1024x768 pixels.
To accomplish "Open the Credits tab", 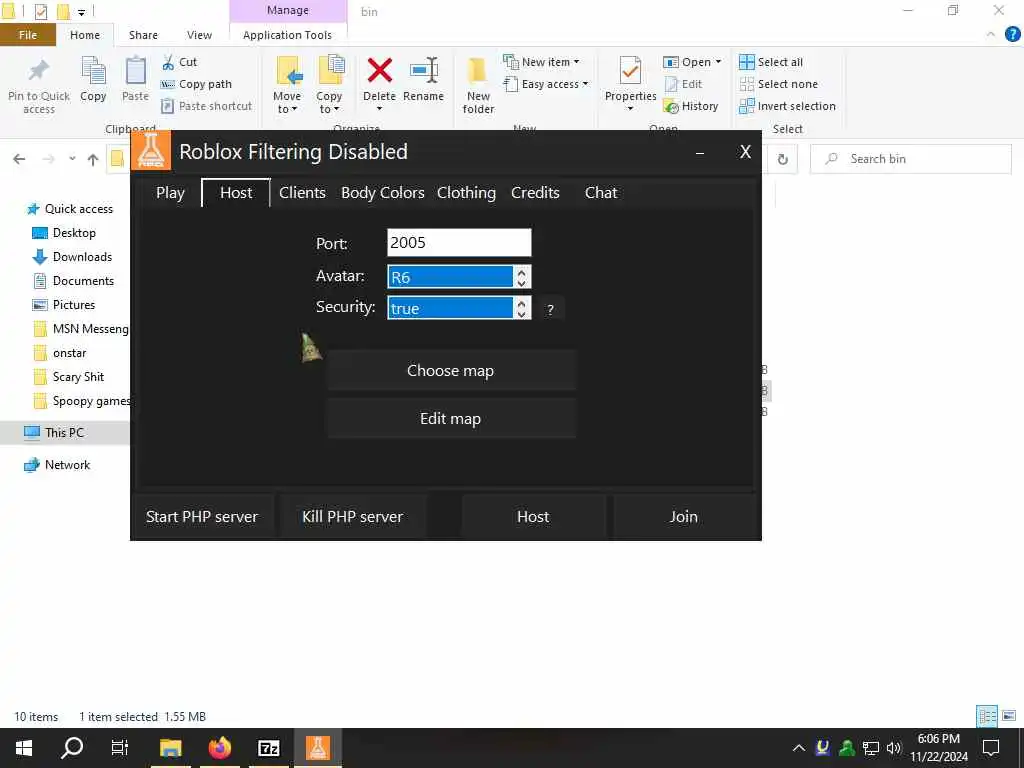I will pyautogui.click(x=536, y=193).
